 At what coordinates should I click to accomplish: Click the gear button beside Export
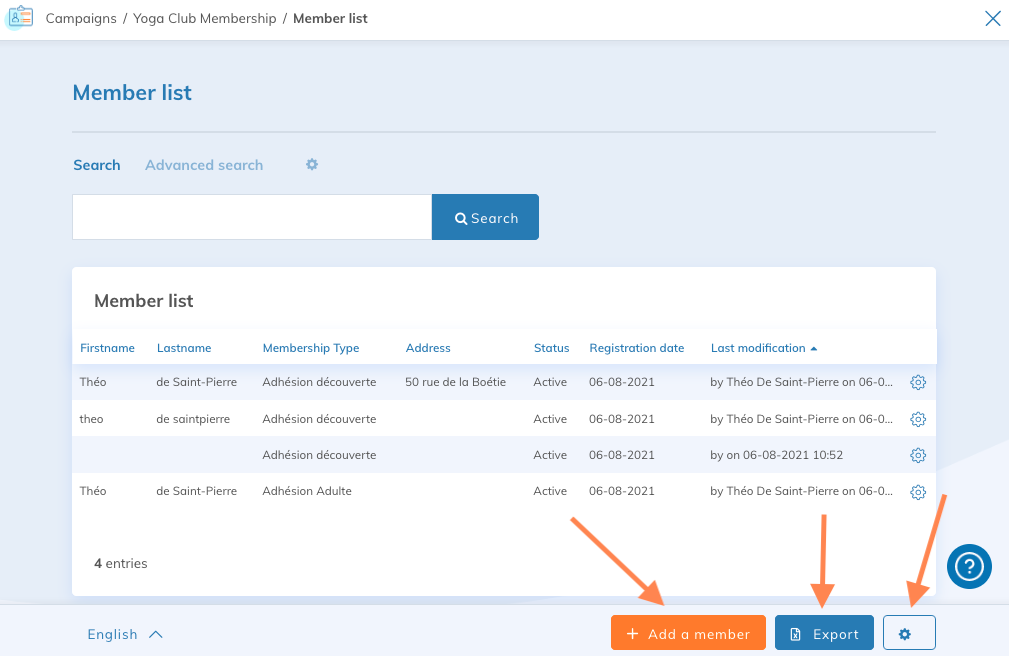click(908, 634)
